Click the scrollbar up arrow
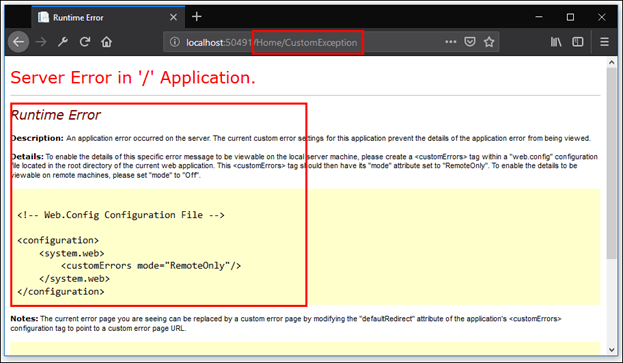Screen dimensions: 623x363 click(611, 62)
